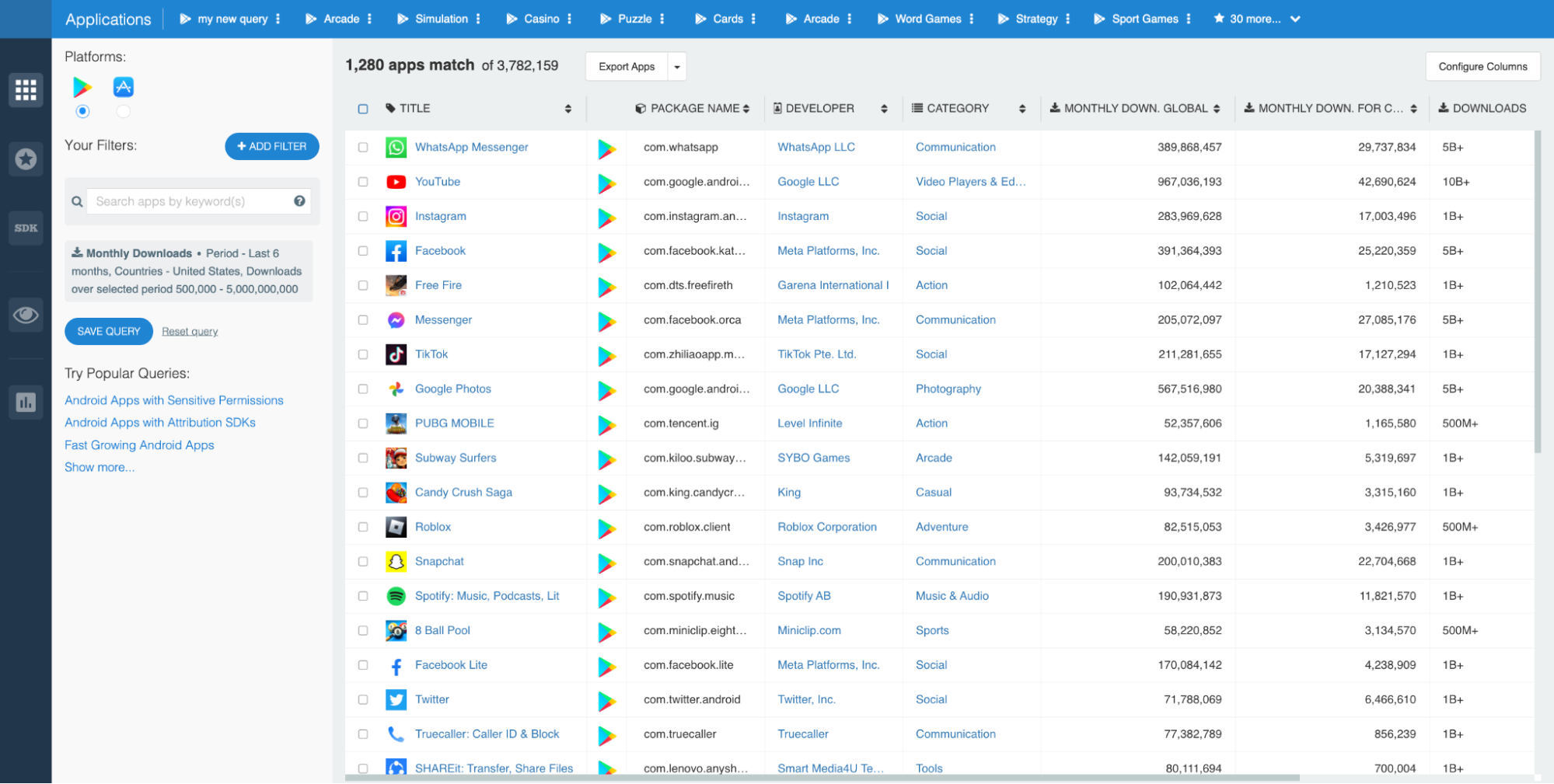Check the Free Fire row checkbox
This screenshot has width=1554, height=784.
363,285
